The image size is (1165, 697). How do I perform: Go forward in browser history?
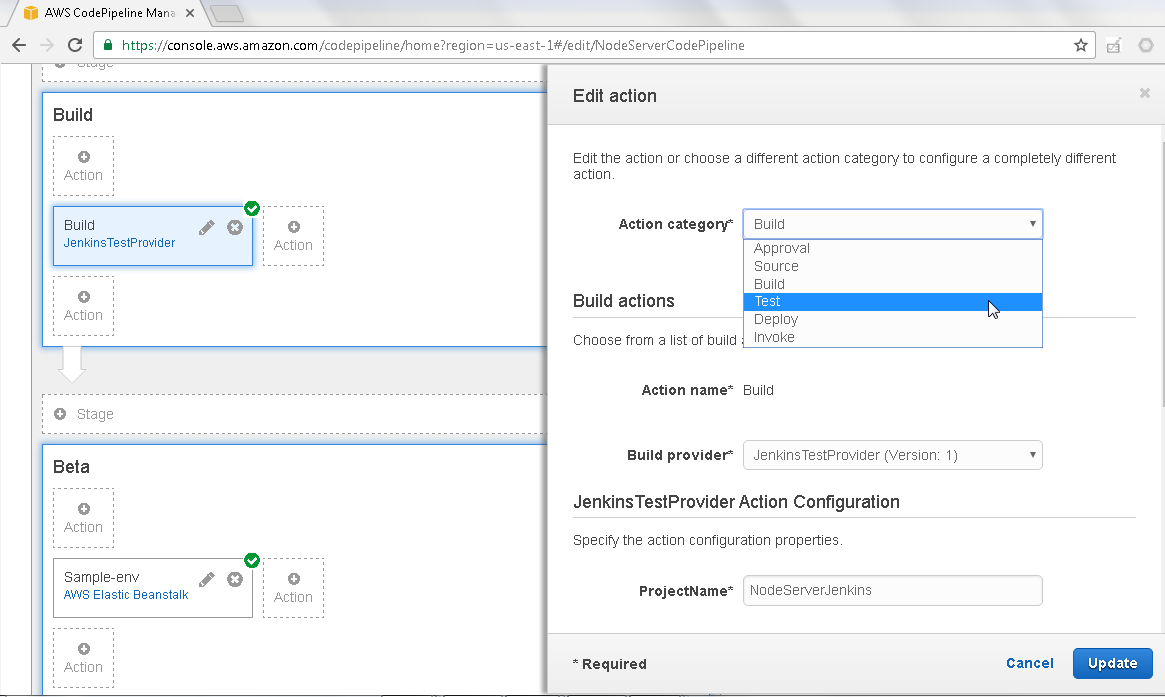[x=47, y=45]
